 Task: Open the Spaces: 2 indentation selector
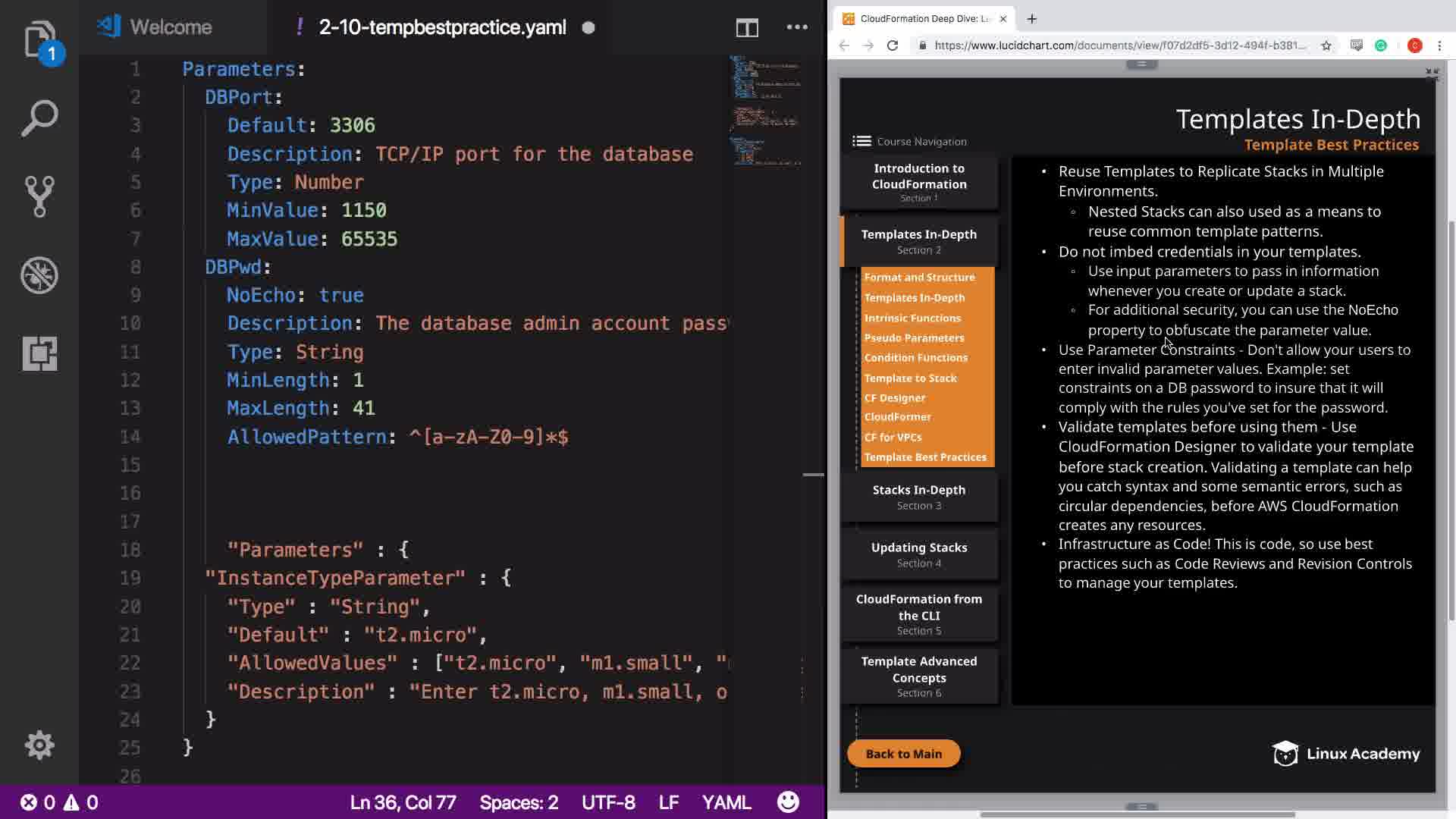click(x=519, y=802)
